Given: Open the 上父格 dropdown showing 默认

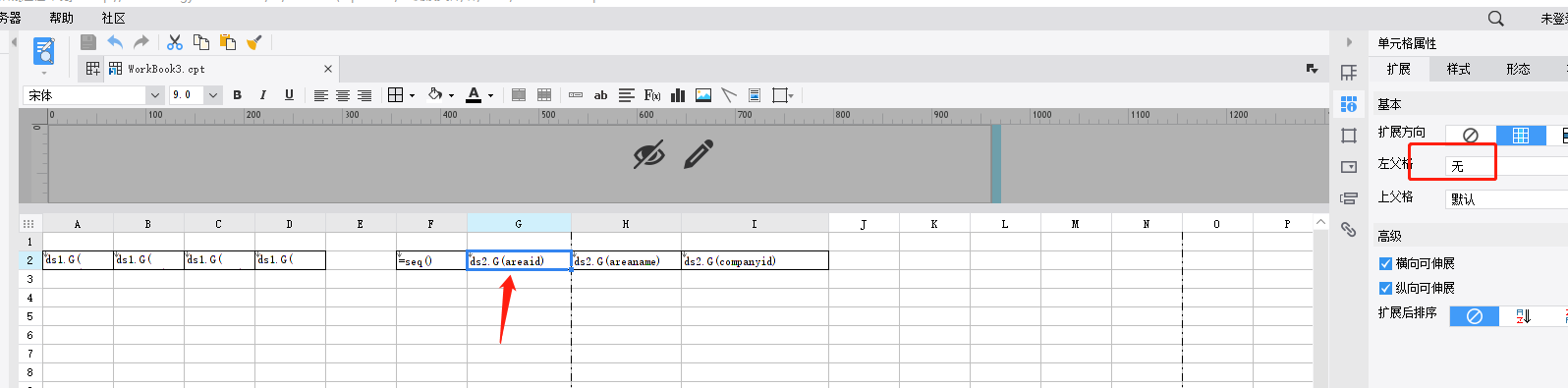Looking at the screenshot, I should [x=1507, y=199].
